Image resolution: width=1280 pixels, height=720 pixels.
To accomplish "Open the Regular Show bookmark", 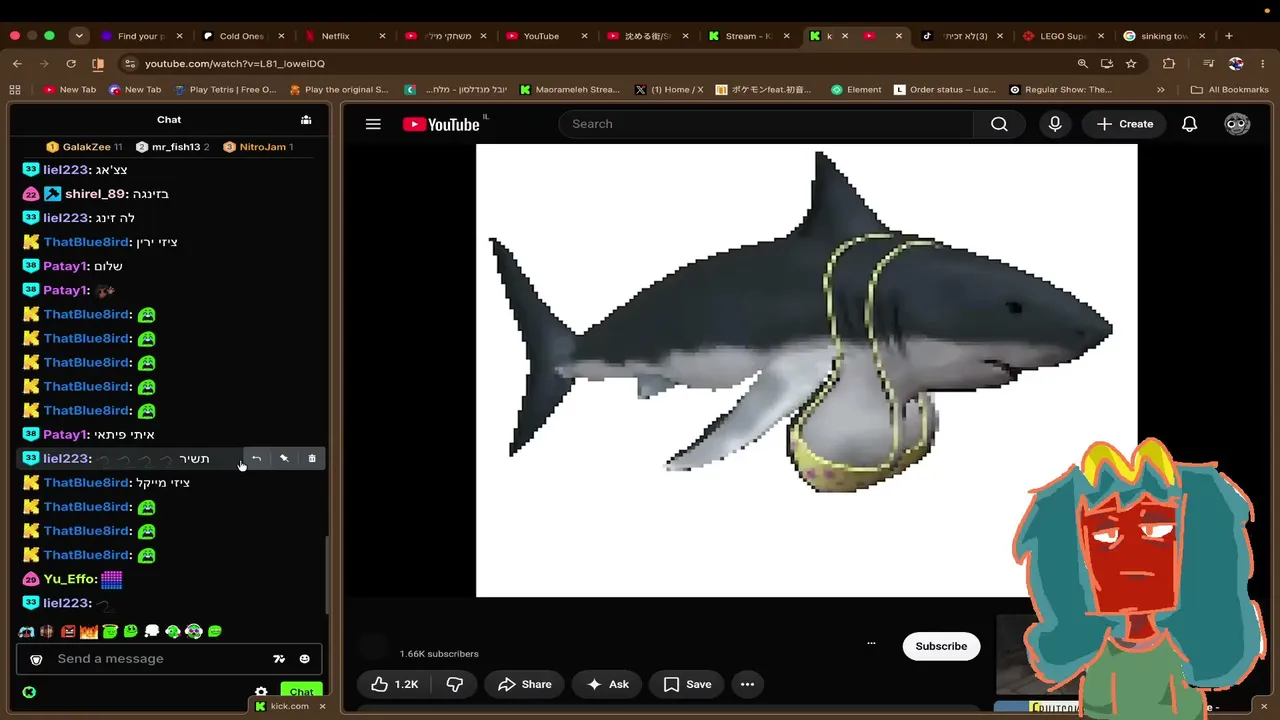I will (1060, 89).
